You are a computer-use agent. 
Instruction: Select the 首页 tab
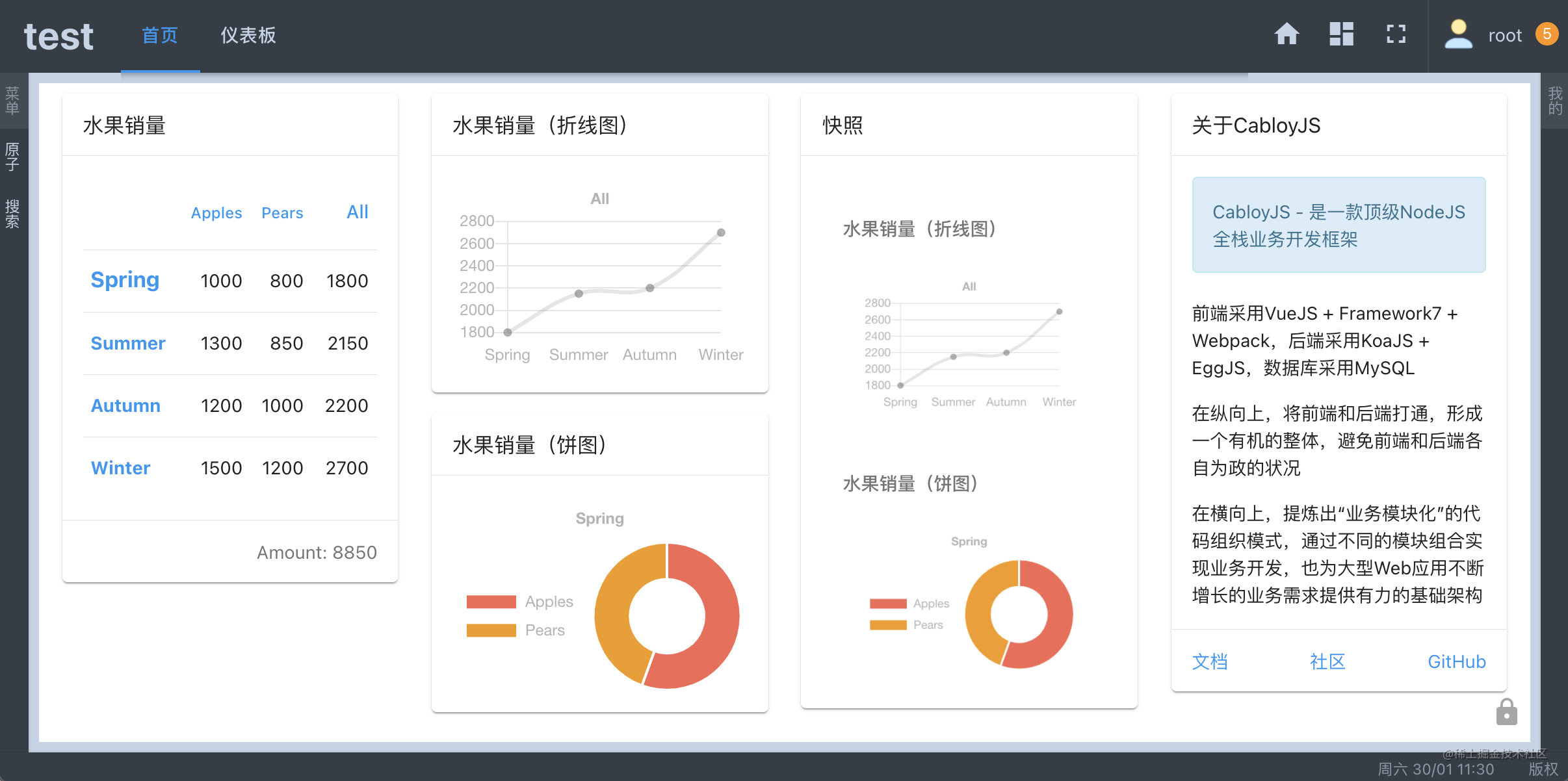(160, 36)
